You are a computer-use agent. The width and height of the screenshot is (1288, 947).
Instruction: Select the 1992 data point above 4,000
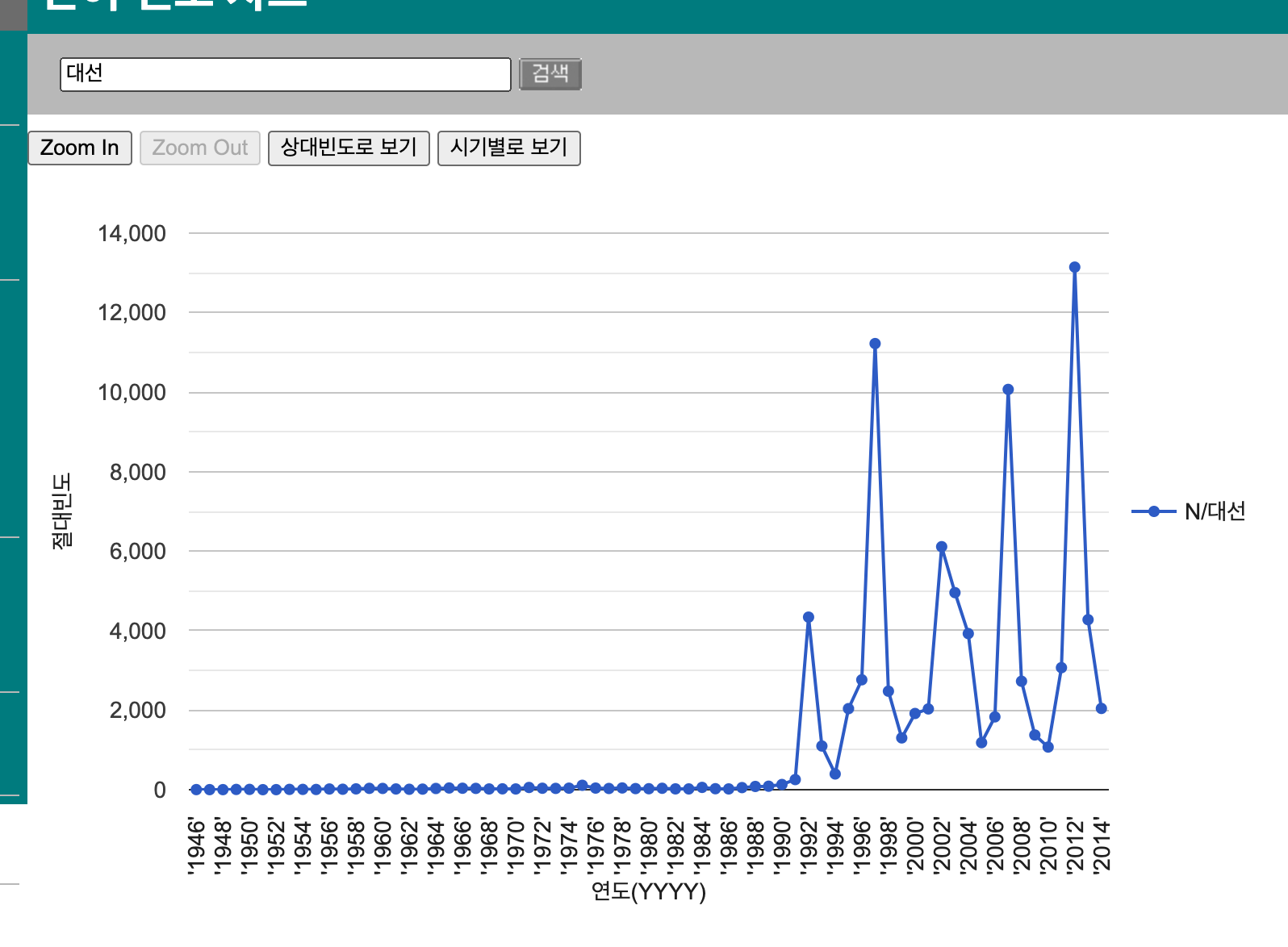click(x=809, y=617)
